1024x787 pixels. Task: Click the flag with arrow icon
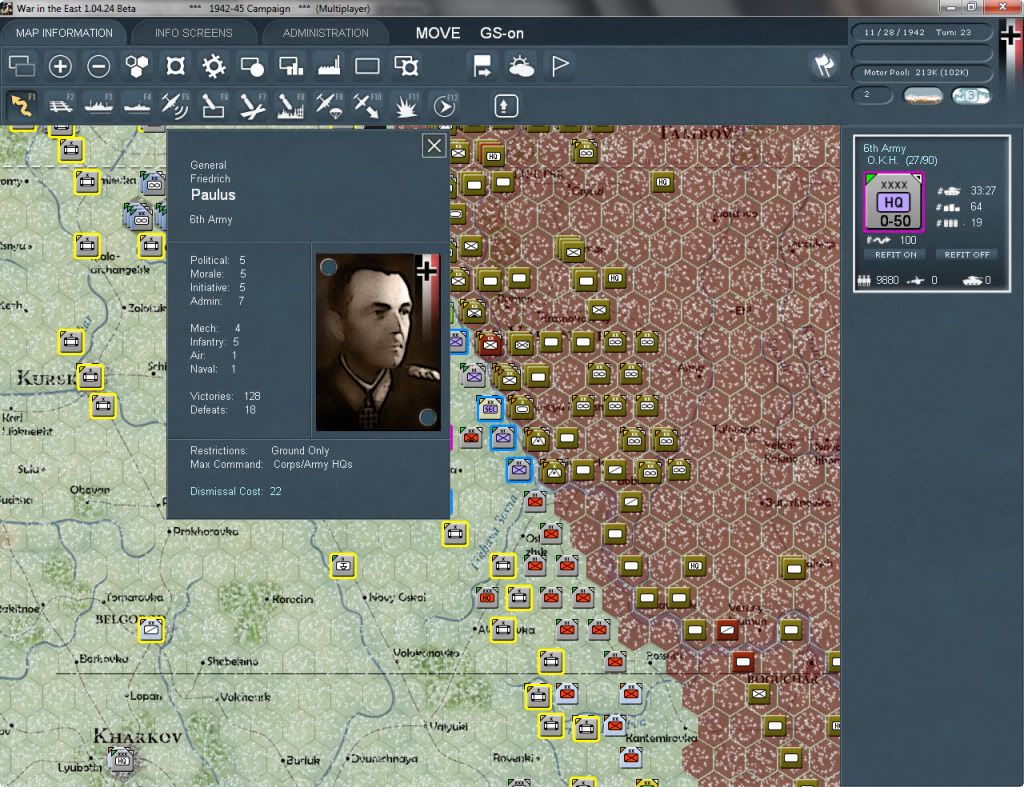483,66
